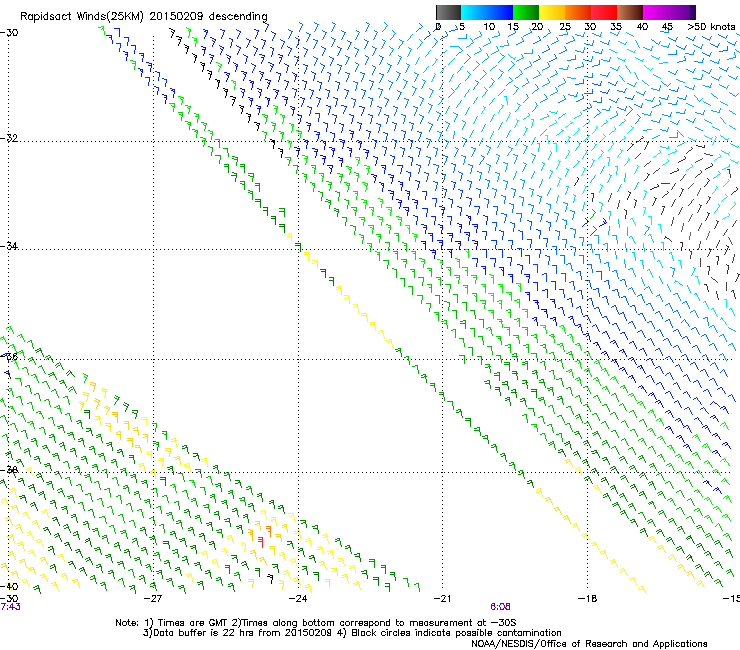
Task: Click the title 'Rapidsact Winds(25KM) 20150209 descending'
Action: [x=143, y=17]
